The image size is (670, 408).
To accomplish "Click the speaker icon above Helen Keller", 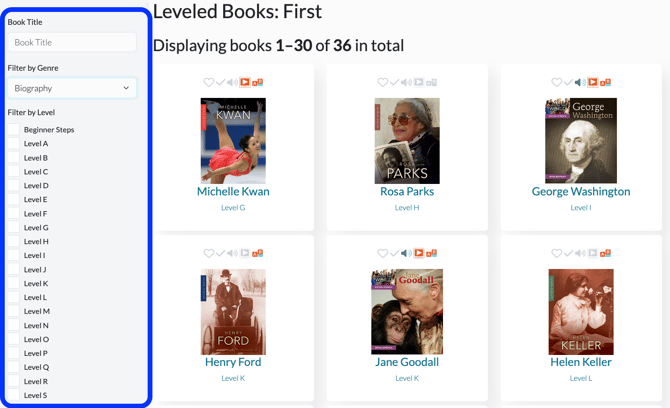I will point(580,254).
